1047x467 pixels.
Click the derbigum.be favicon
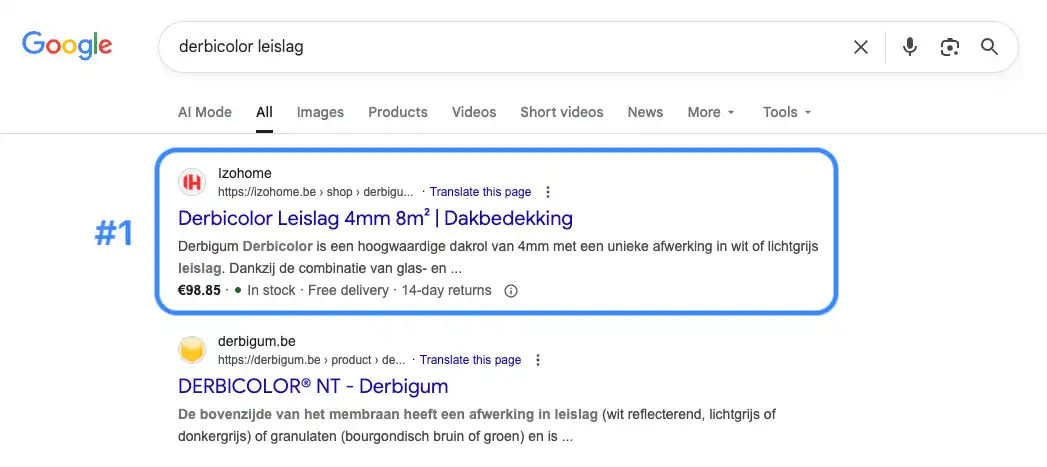(x=192, y=350)
